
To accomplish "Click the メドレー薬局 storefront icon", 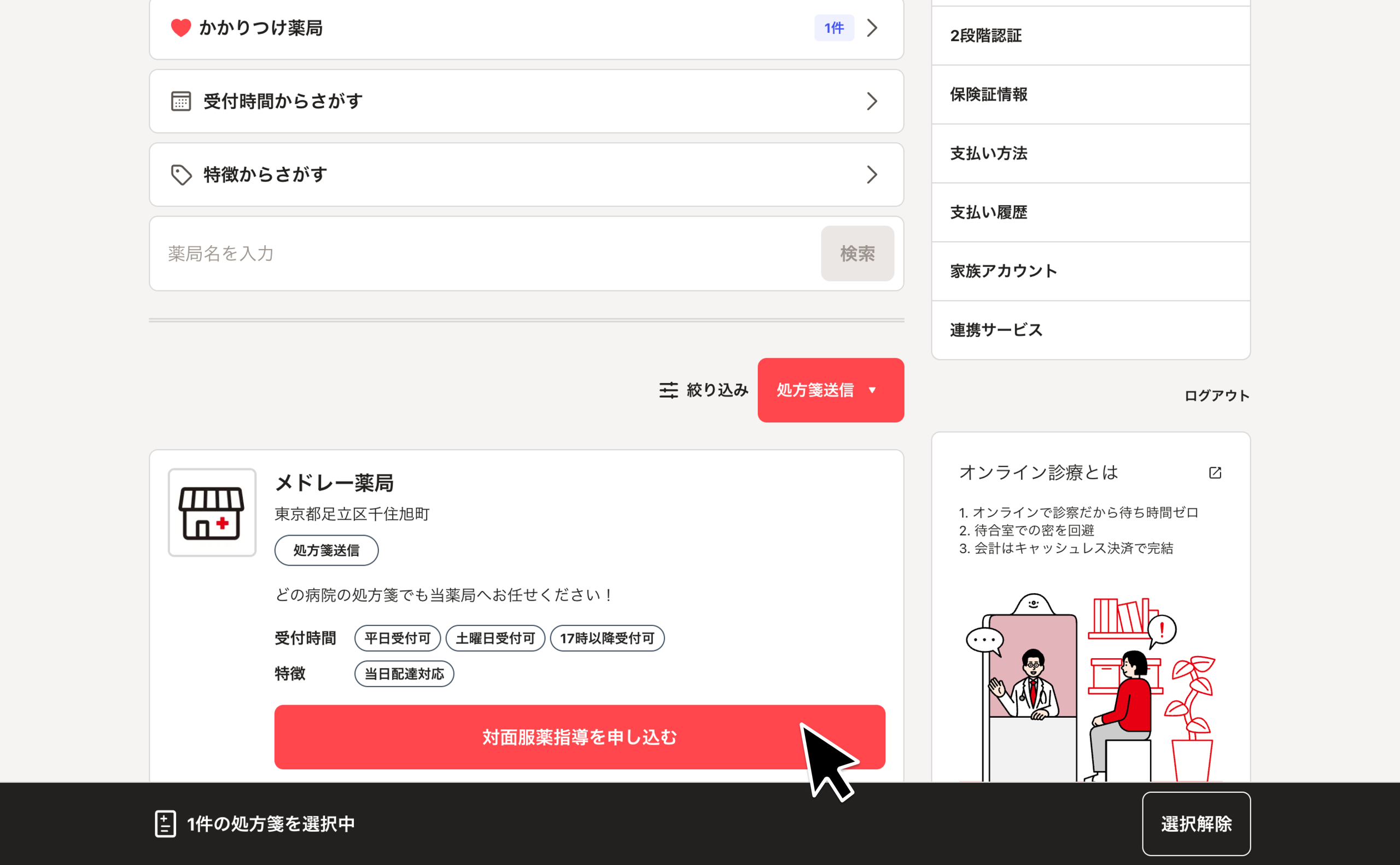I will [x=212, y=513].
